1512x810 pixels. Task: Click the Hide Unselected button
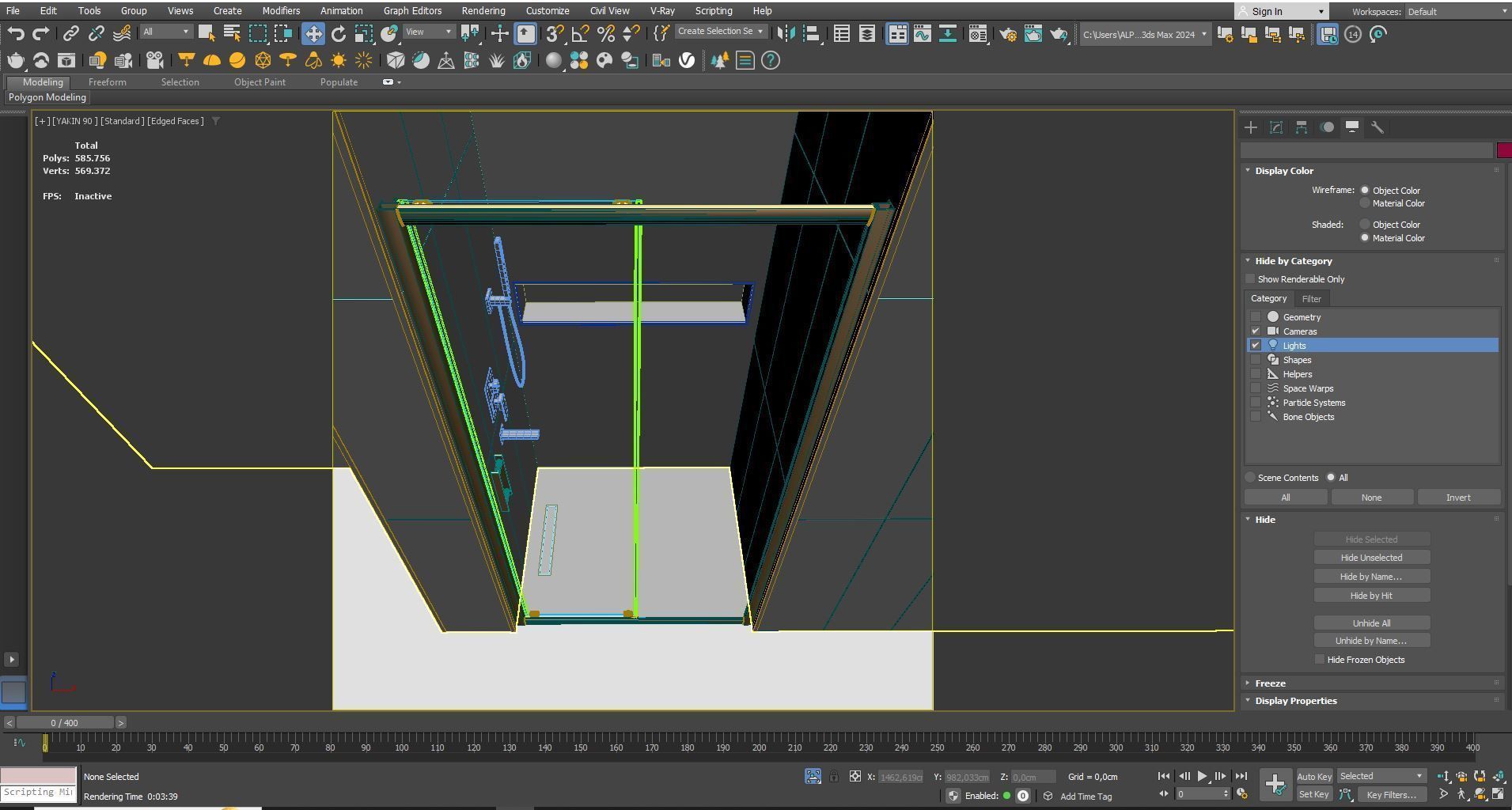1371,558
